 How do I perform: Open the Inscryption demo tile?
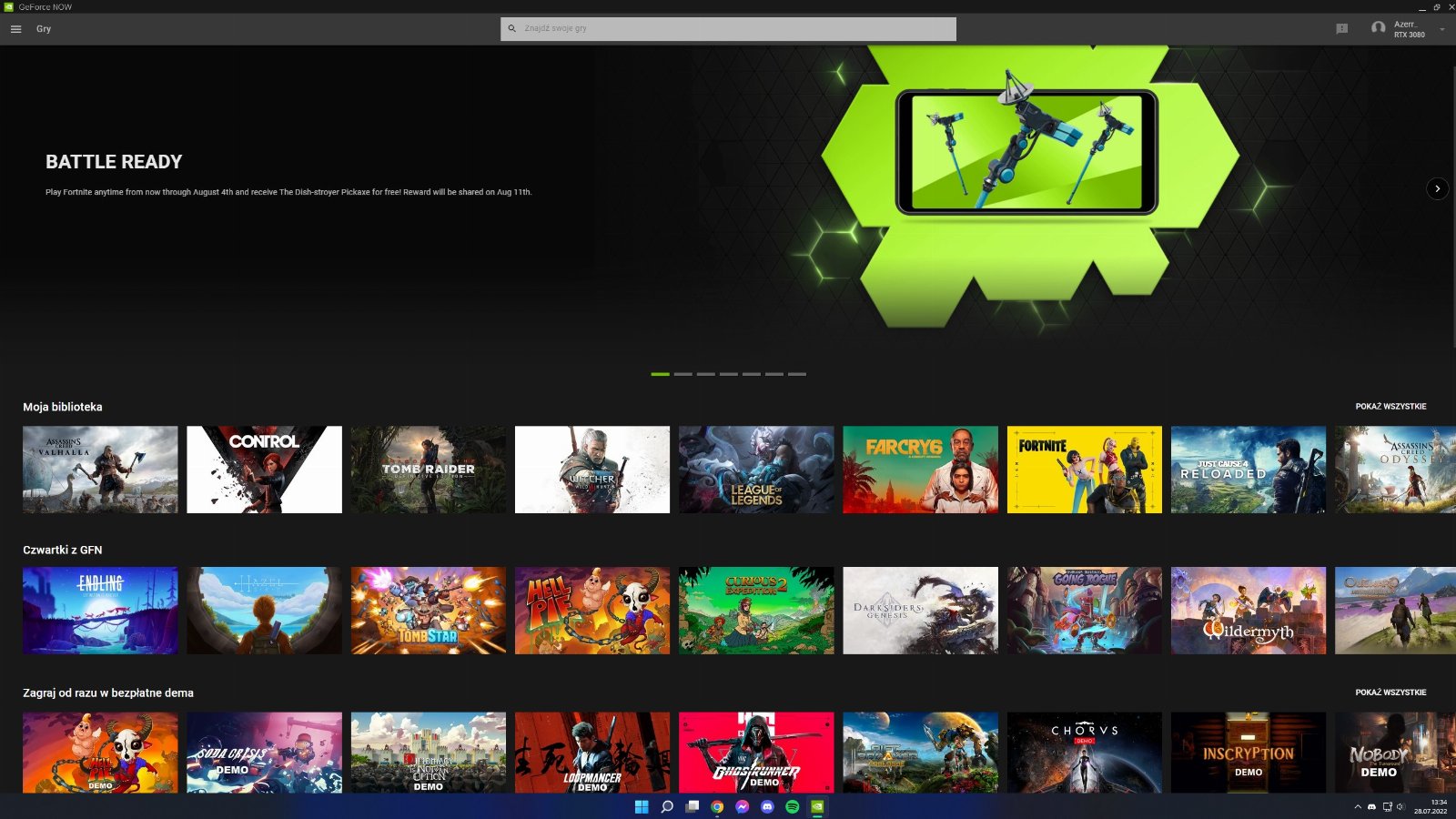1249,753
